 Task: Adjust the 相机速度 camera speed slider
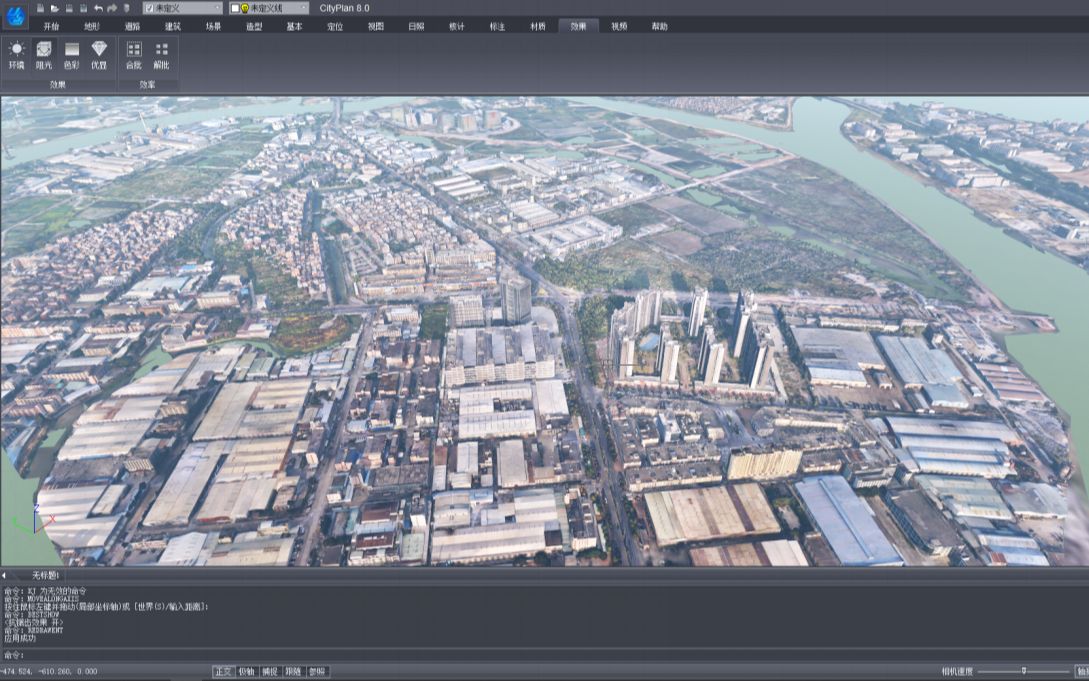pyautogui.click(x=1023, y=671)
